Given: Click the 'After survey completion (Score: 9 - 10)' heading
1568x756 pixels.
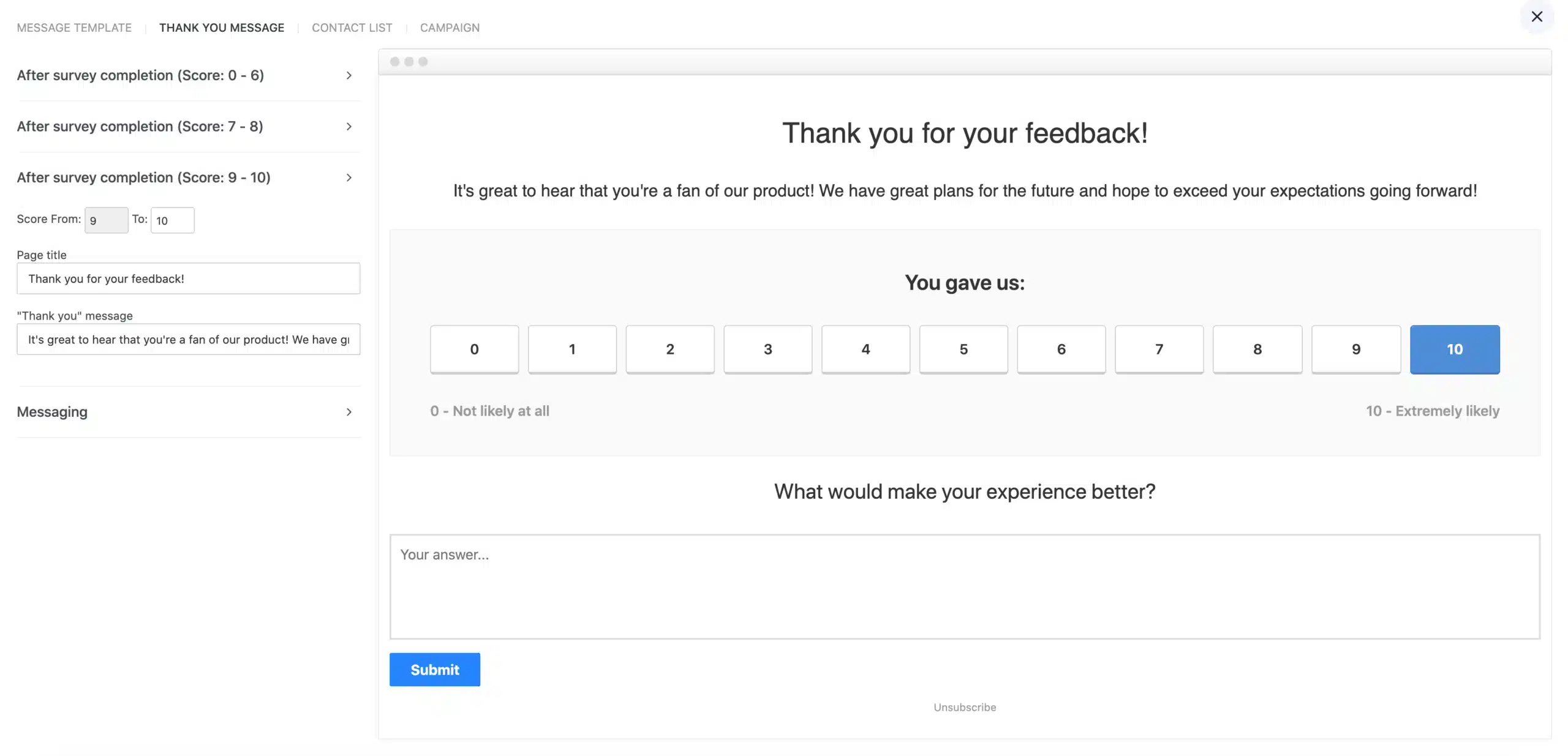Looking at the screenshot, I should click(143, 178).
